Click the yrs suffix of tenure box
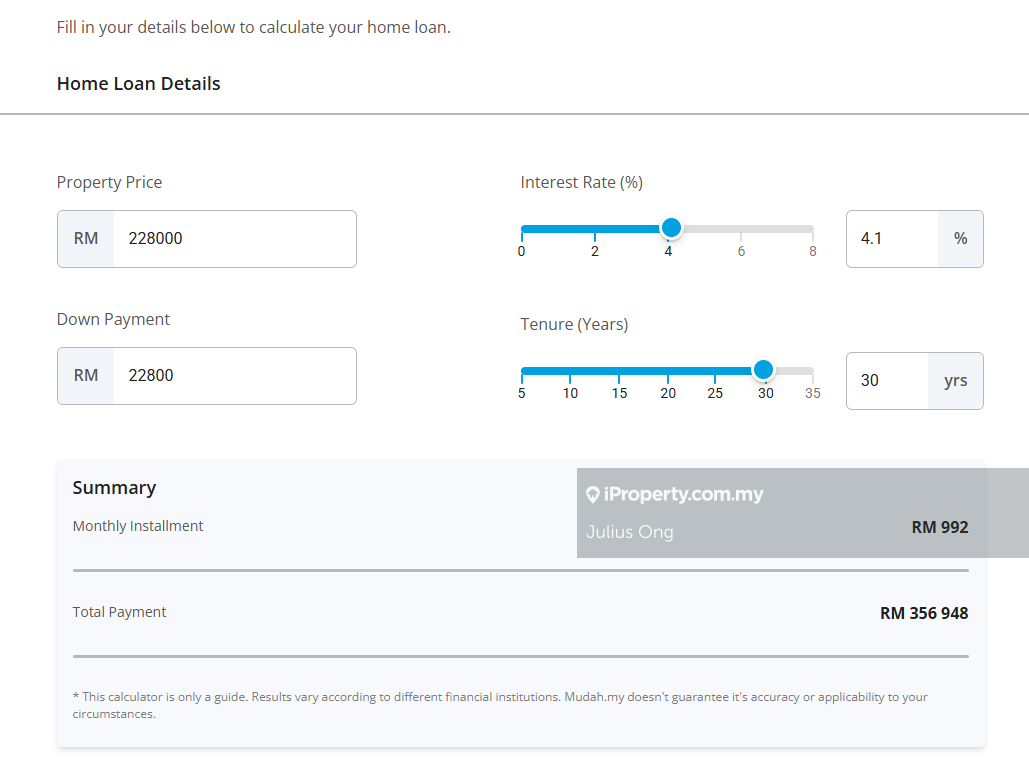This screenshot has width=1029, height=781. [956, 381]
